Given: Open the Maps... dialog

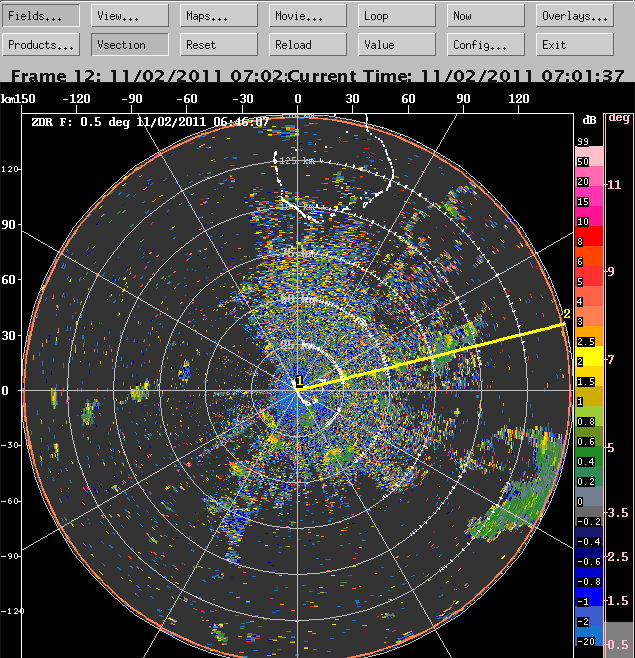Looking at the screenshot, I should [x=219, y=16].
